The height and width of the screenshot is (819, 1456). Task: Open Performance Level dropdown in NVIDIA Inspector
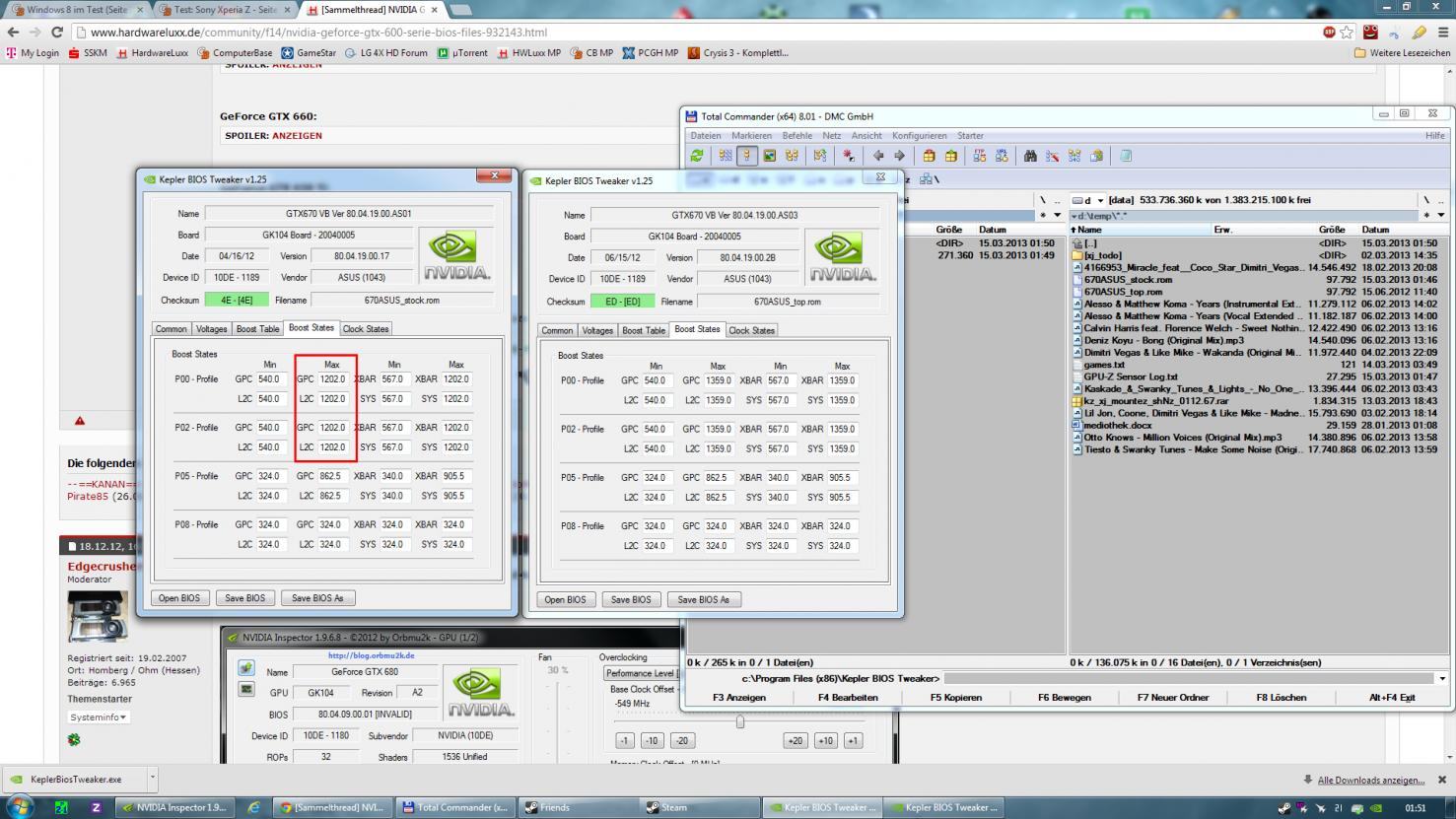pos(642,673)
